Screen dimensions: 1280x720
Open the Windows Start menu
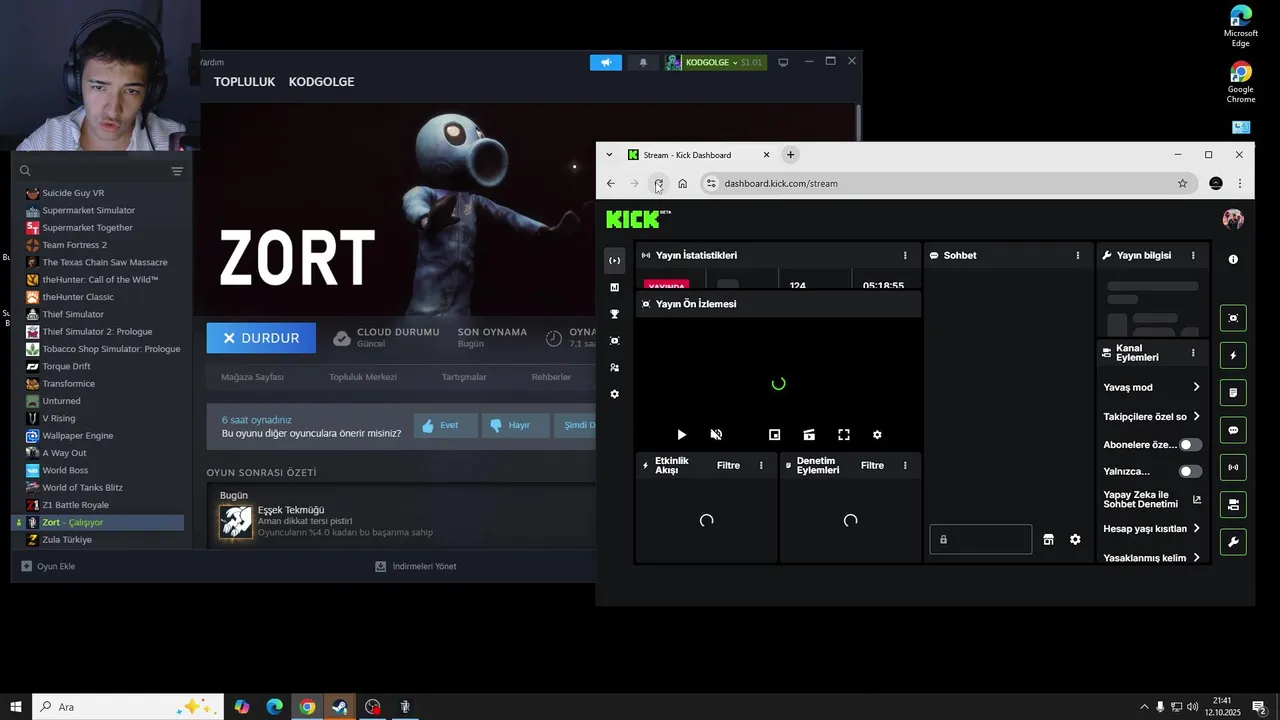pyautogui.click(x=16, y=707)
